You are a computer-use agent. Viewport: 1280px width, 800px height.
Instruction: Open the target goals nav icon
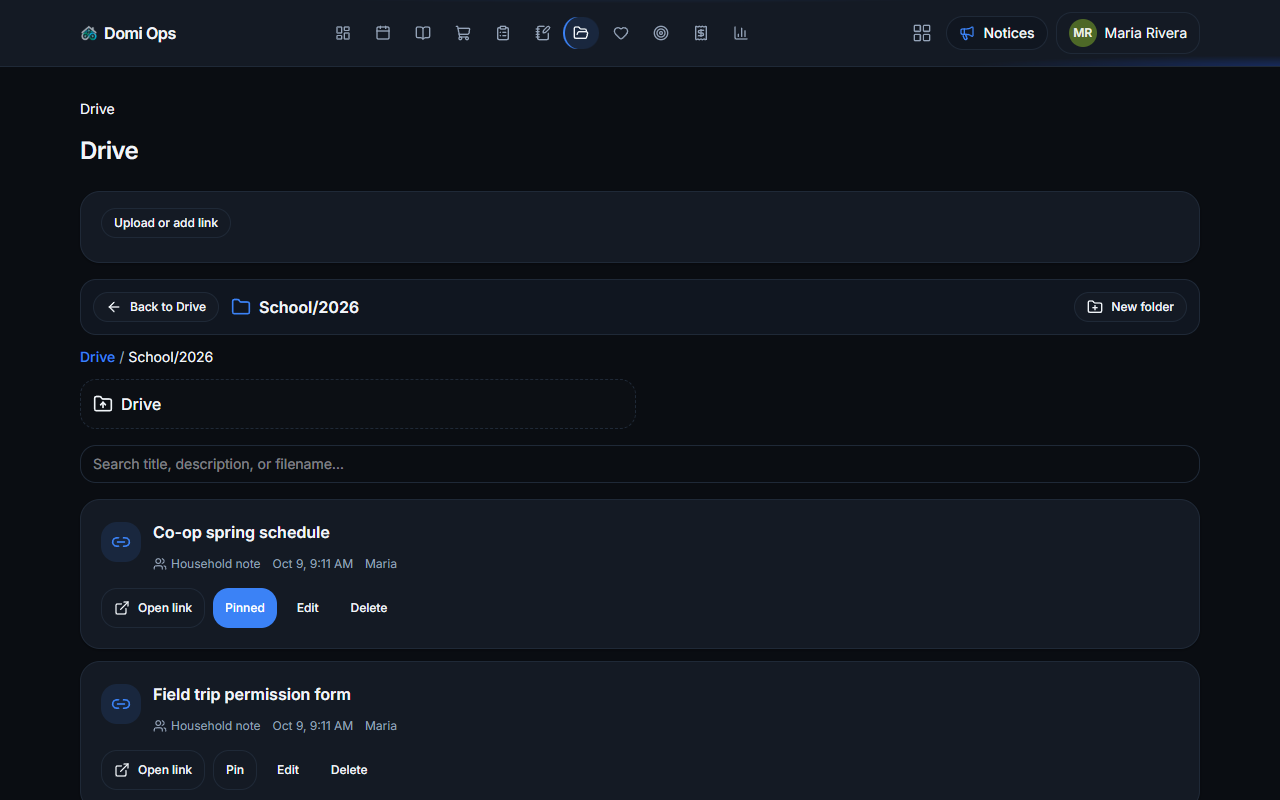661,33
